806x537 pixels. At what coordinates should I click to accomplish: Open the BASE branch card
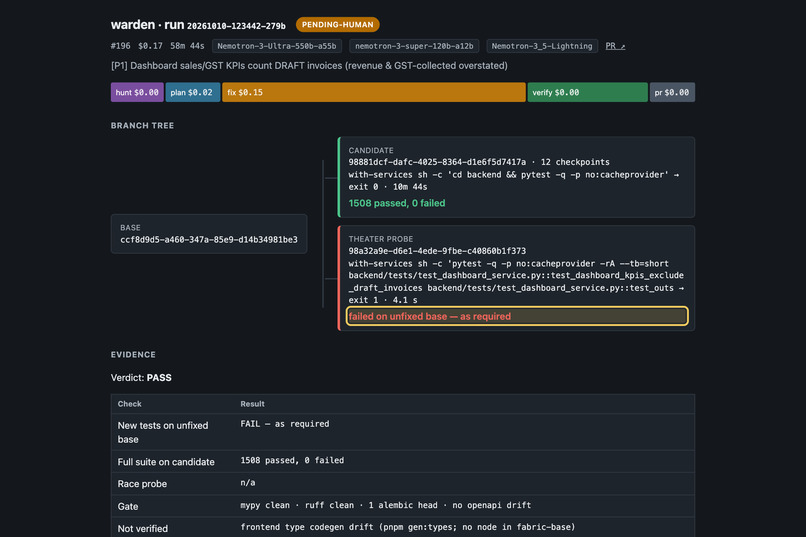pos(209,234)
